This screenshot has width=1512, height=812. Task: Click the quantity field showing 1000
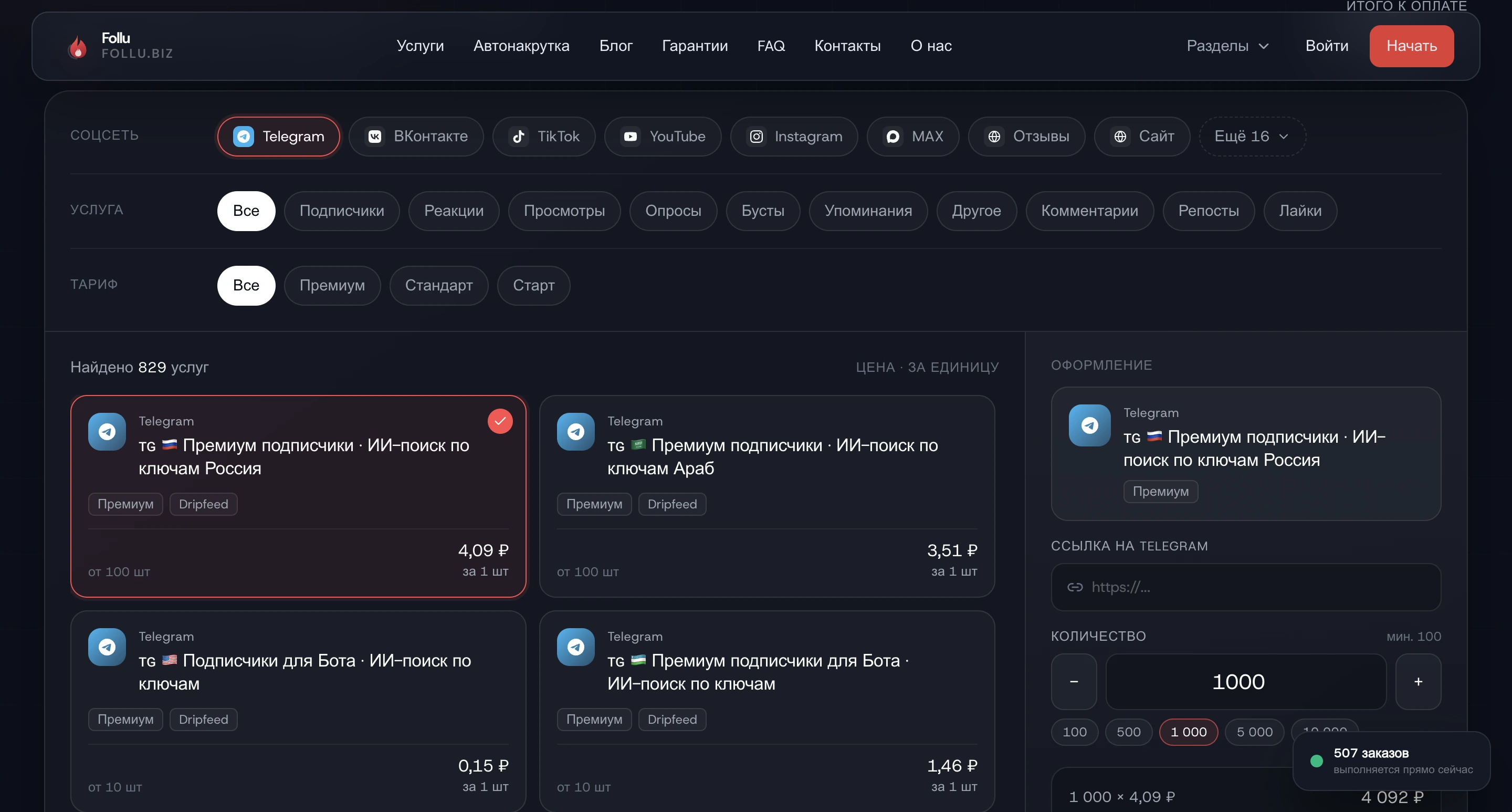[1246, 682]
